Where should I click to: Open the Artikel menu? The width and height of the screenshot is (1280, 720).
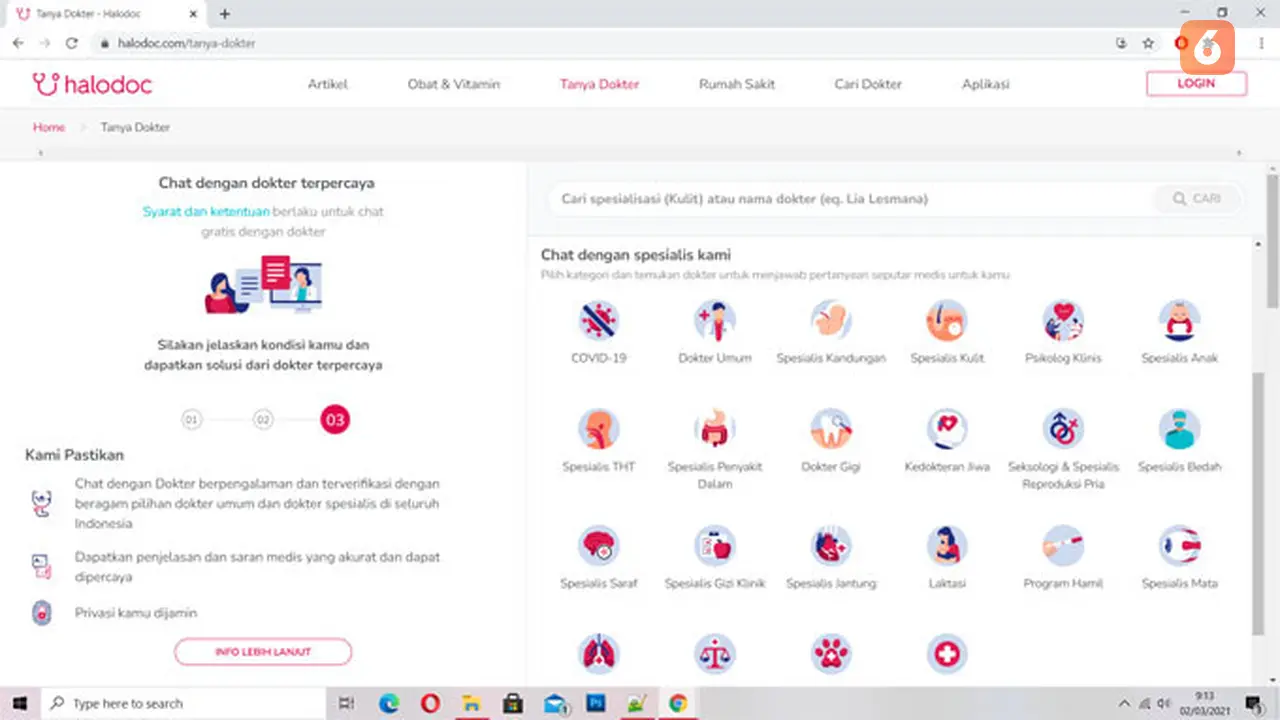pyautogui.click(x=327, y=84)
